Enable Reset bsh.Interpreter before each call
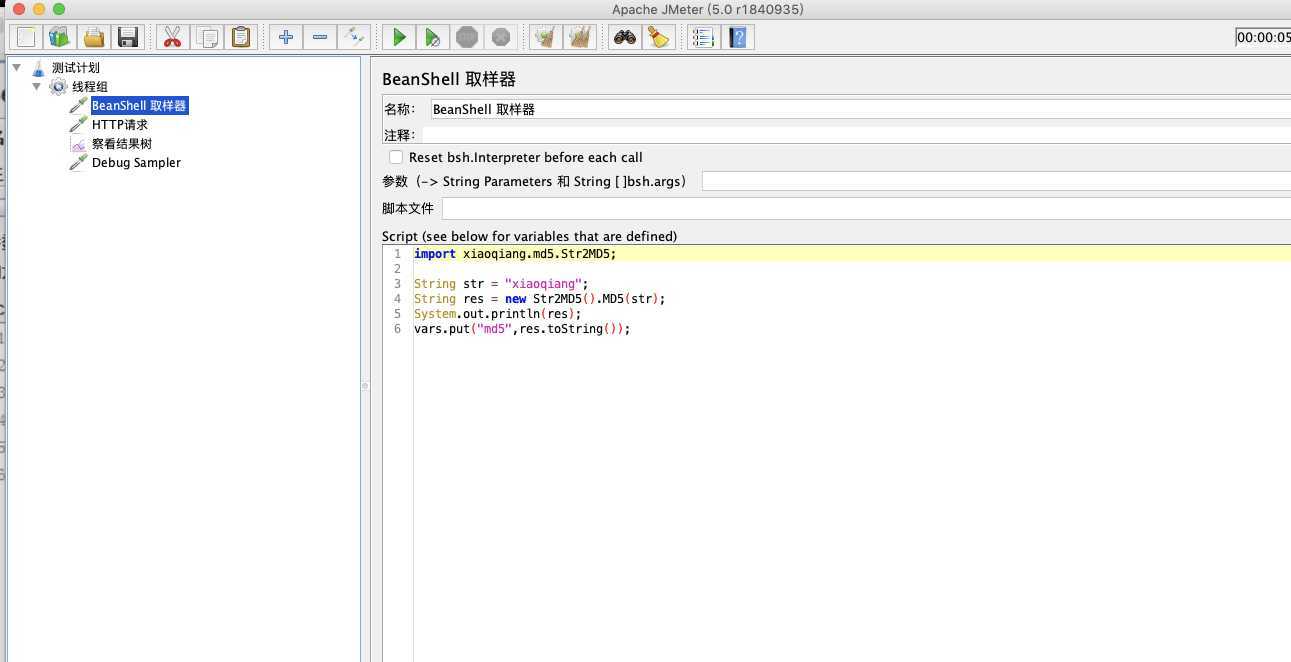This screenshot has width=1291, height=662. click(x=396, y=158)
